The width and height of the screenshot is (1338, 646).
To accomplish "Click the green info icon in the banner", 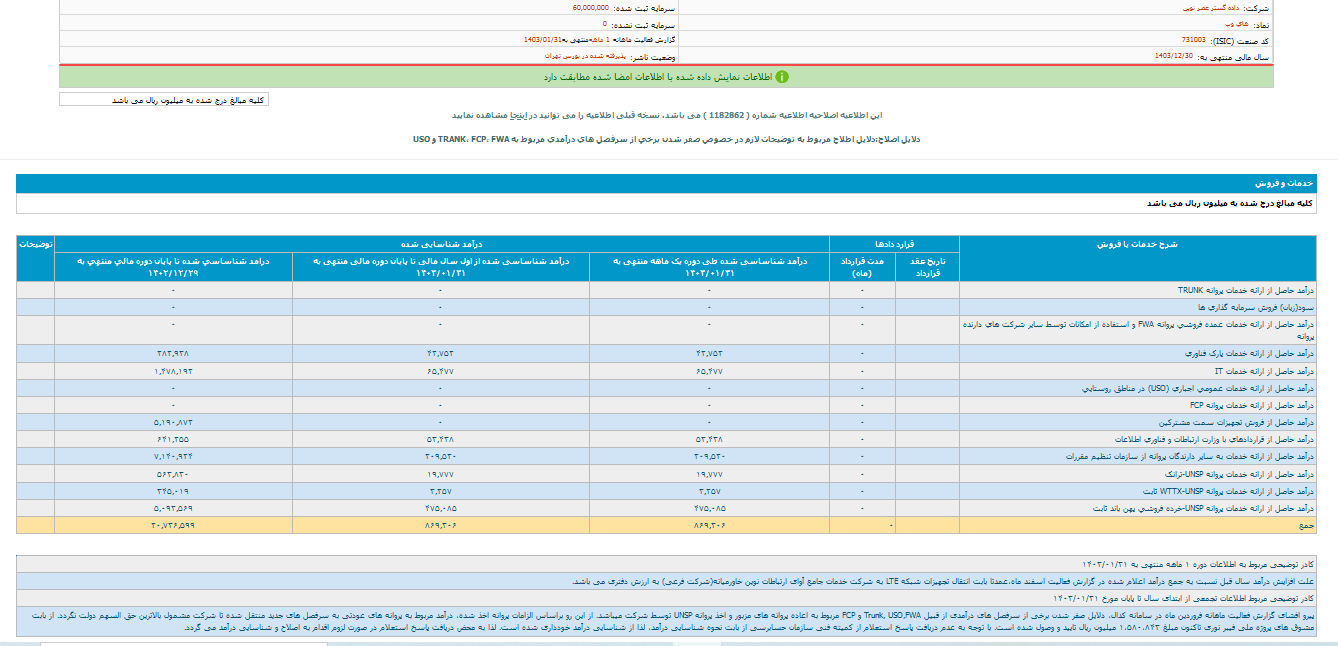I will (782, 76).
